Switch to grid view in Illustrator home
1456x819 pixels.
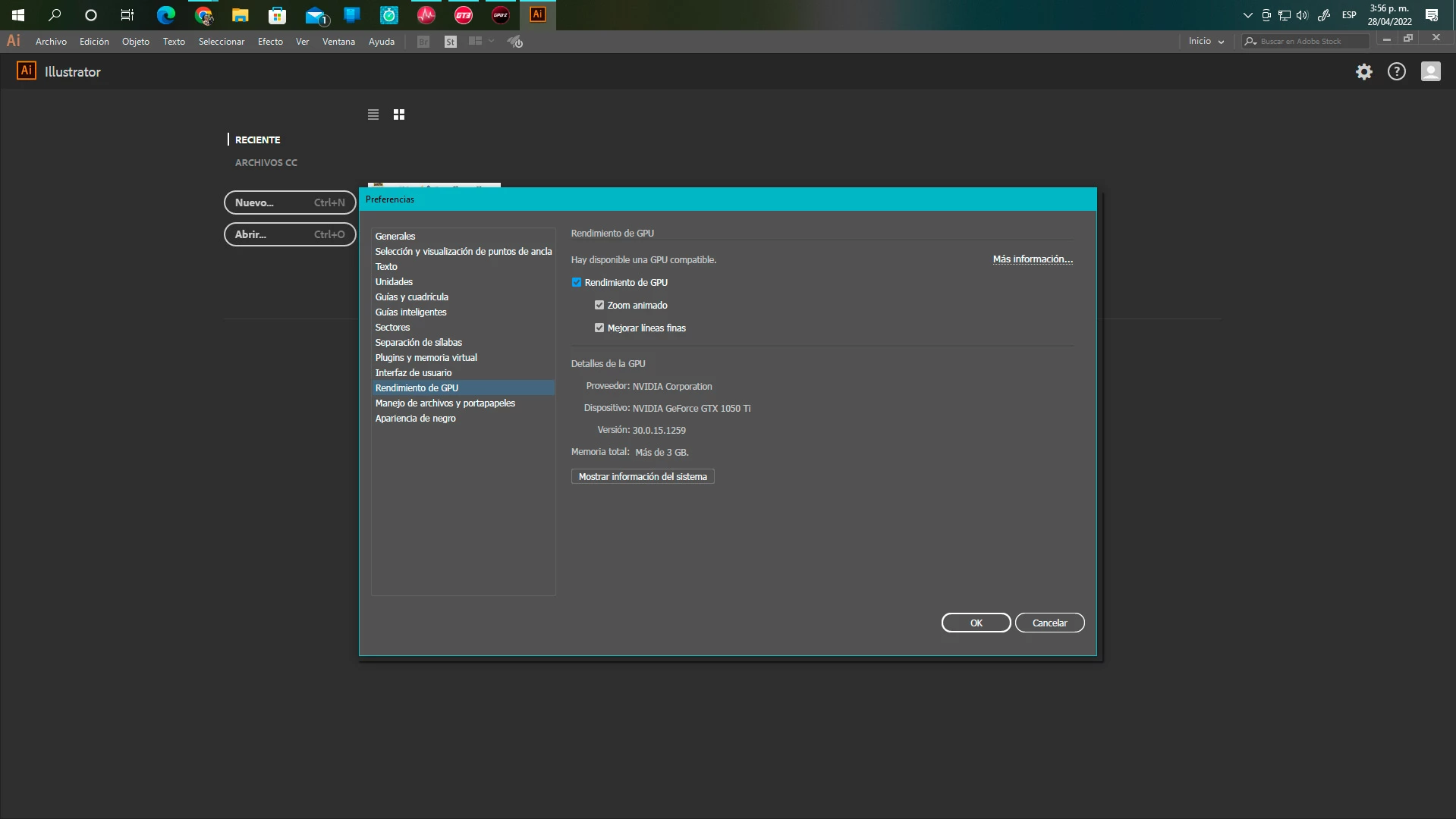coord(399,115)
